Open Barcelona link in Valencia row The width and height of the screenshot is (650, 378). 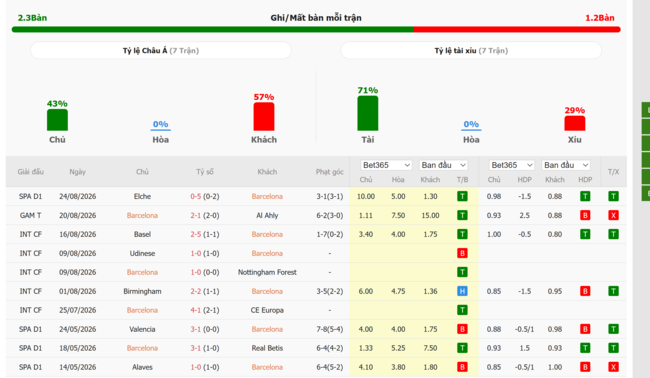pyautogui.click(x=267, y=329)
